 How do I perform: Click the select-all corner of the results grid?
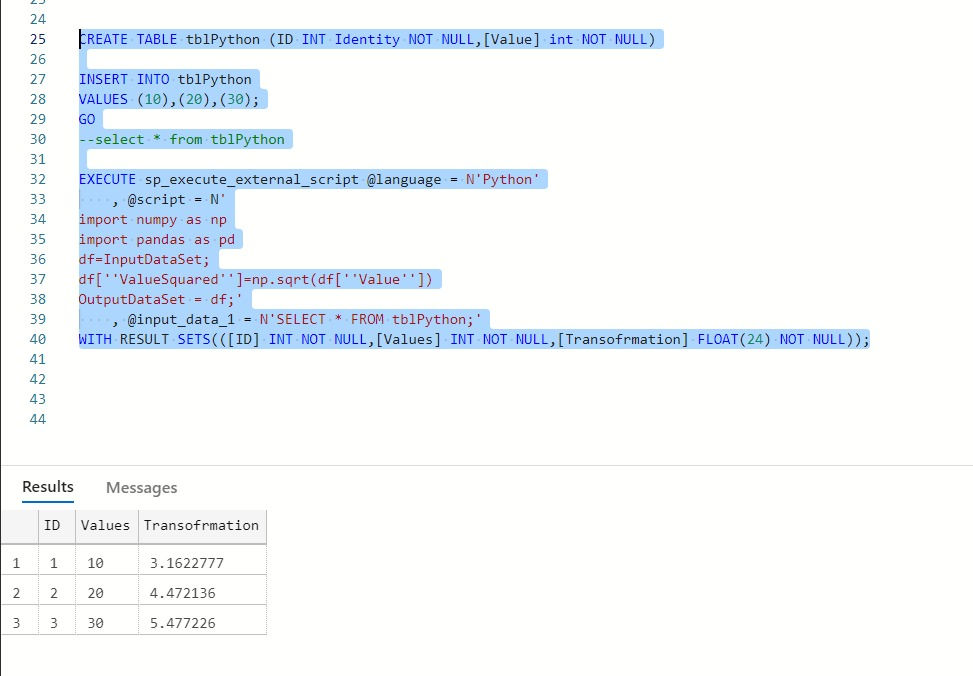[19, 526]
